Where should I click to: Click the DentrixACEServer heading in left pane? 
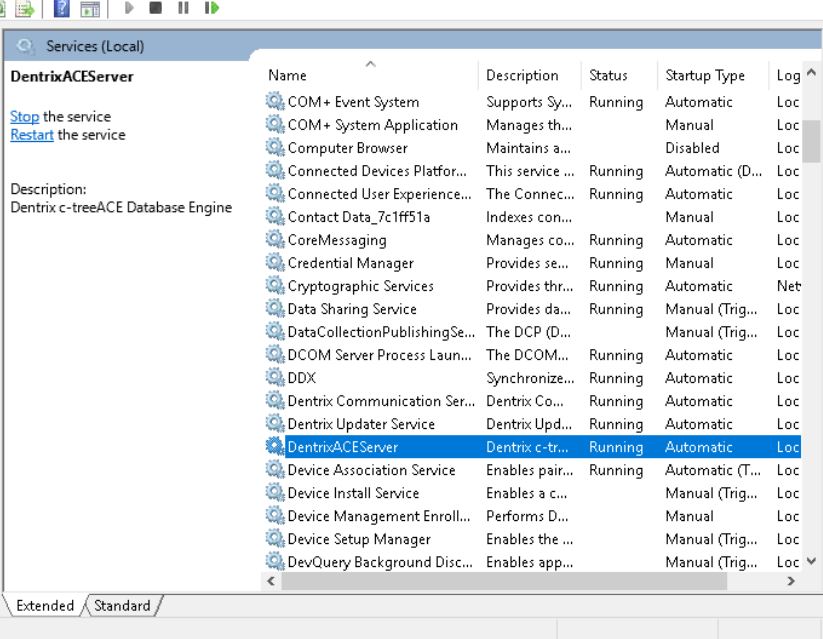[x=72, y=77]
